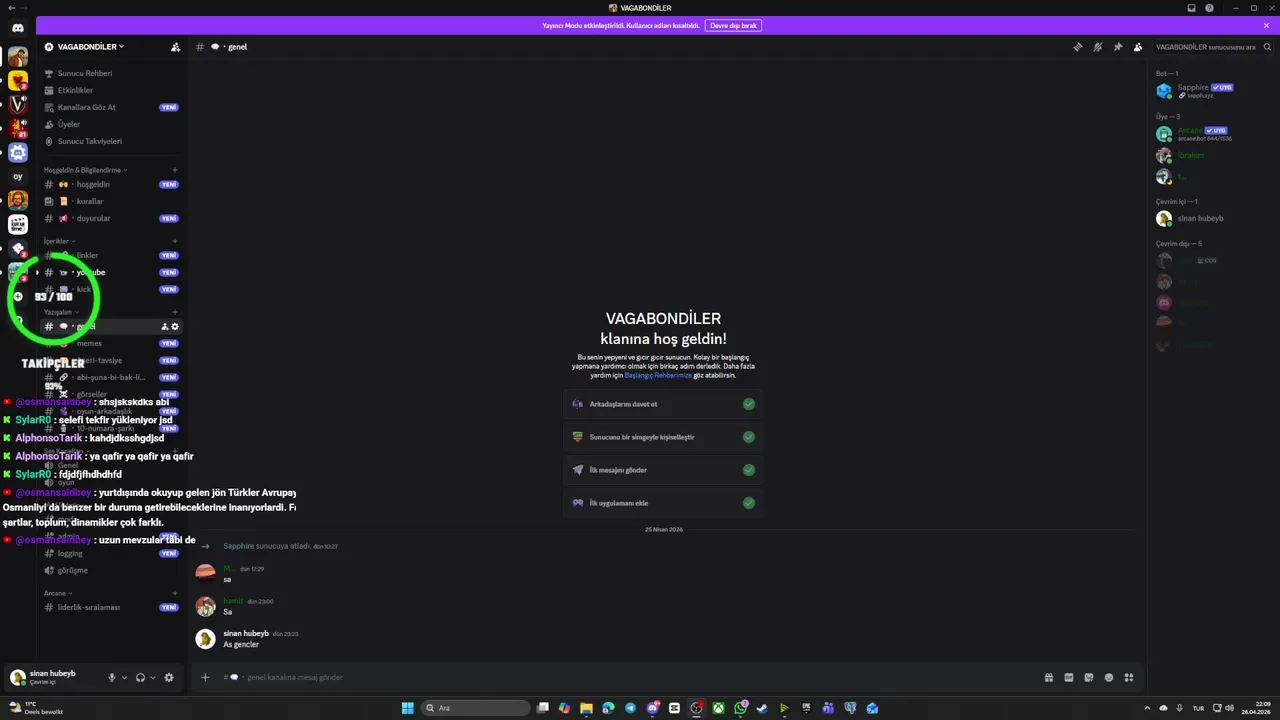Image resolution: width=1280 pixels, height=720 pixels.
Task: Open notification settings bell in channel header
Action: [x=1097, y=47]
